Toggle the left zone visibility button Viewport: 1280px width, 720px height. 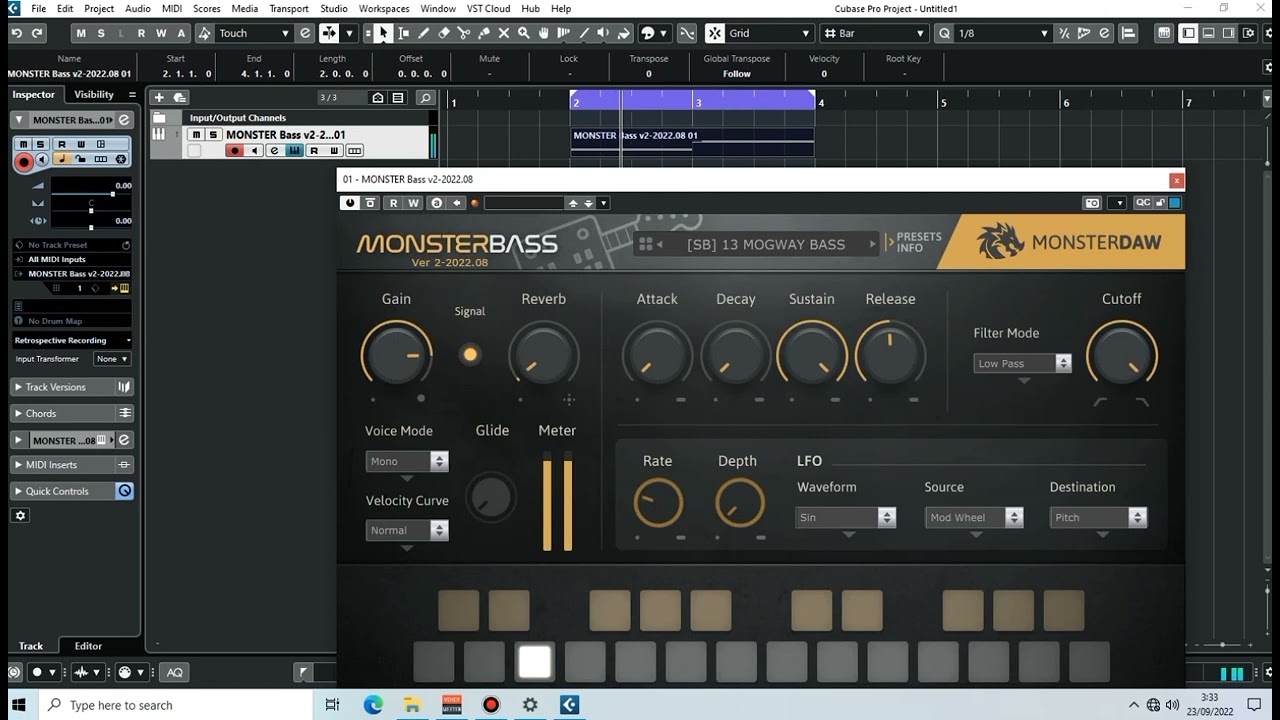click(x=1188, y=33)
